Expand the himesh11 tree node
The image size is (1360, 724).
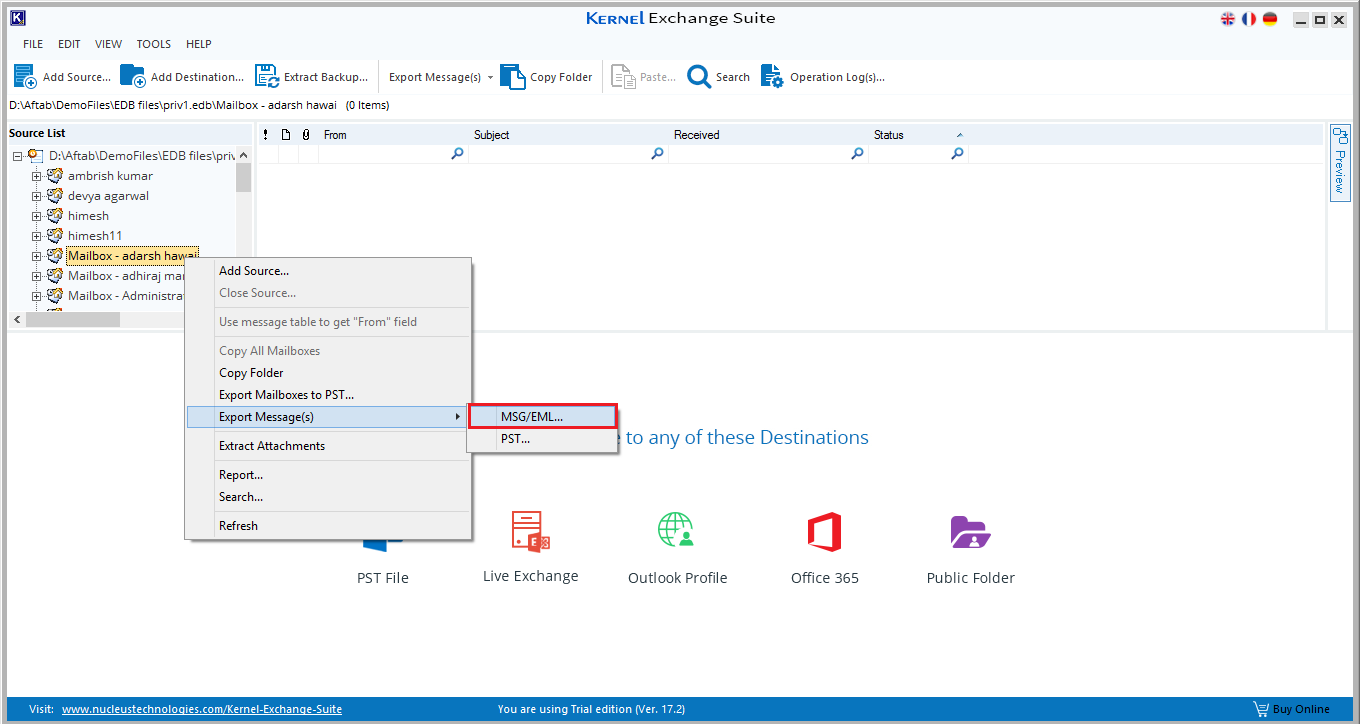click(x=37, y=236)
